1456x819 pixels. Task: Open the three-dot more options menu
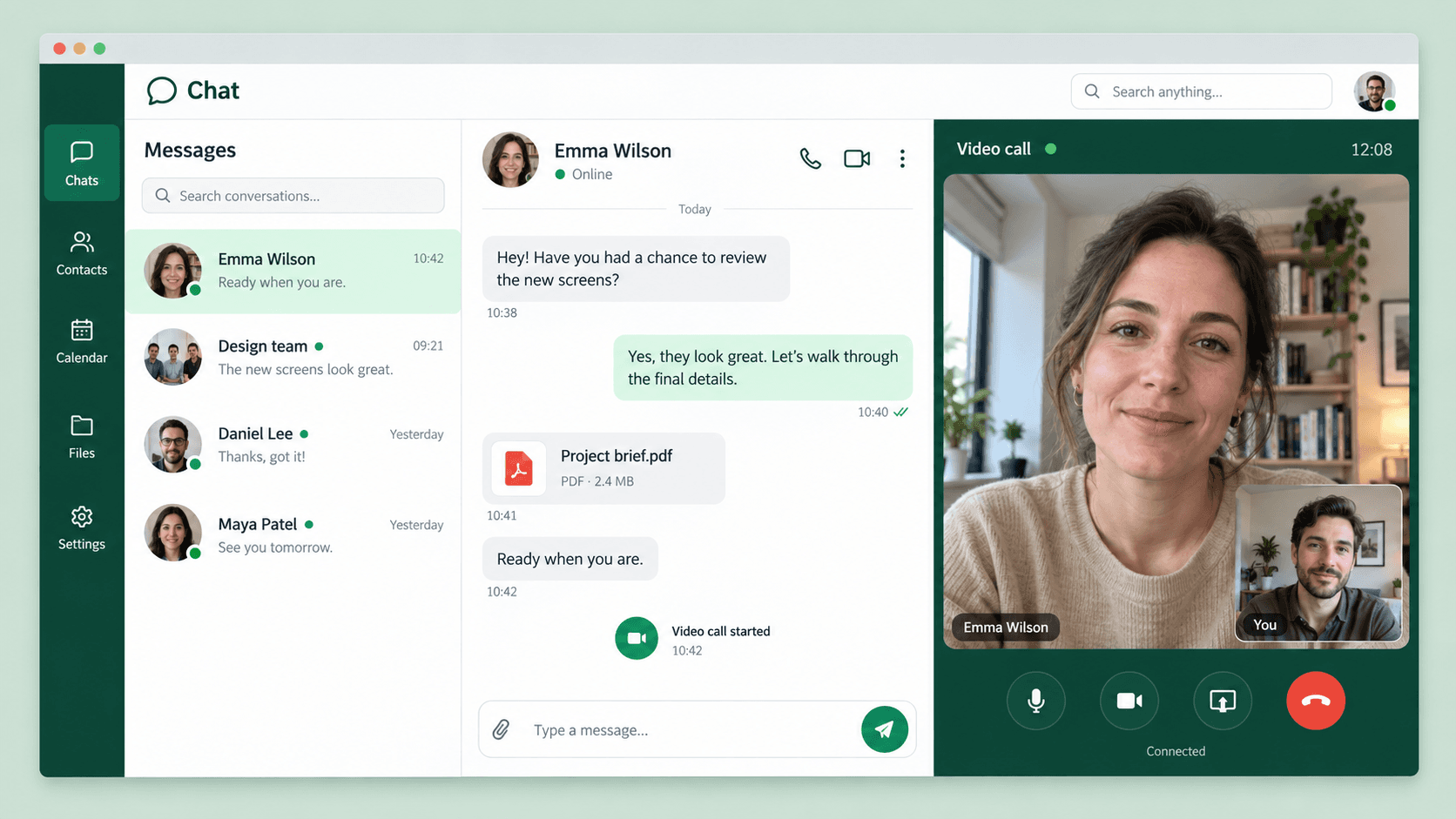[x=902, y=158]
